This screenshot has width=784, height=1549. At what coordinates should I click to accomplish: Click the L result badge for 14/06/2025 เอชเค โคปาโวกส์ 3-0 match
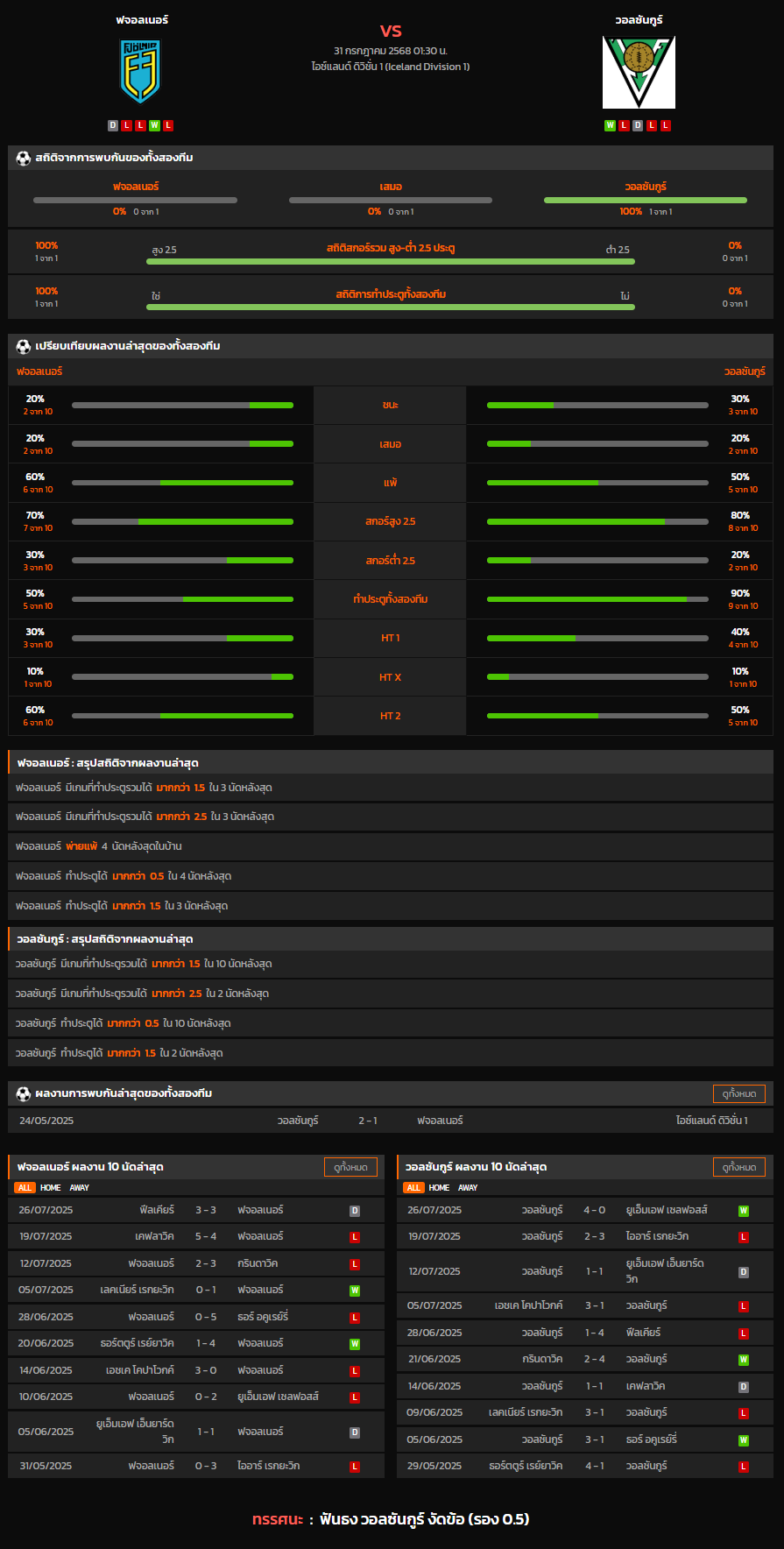click(355, 1371)
